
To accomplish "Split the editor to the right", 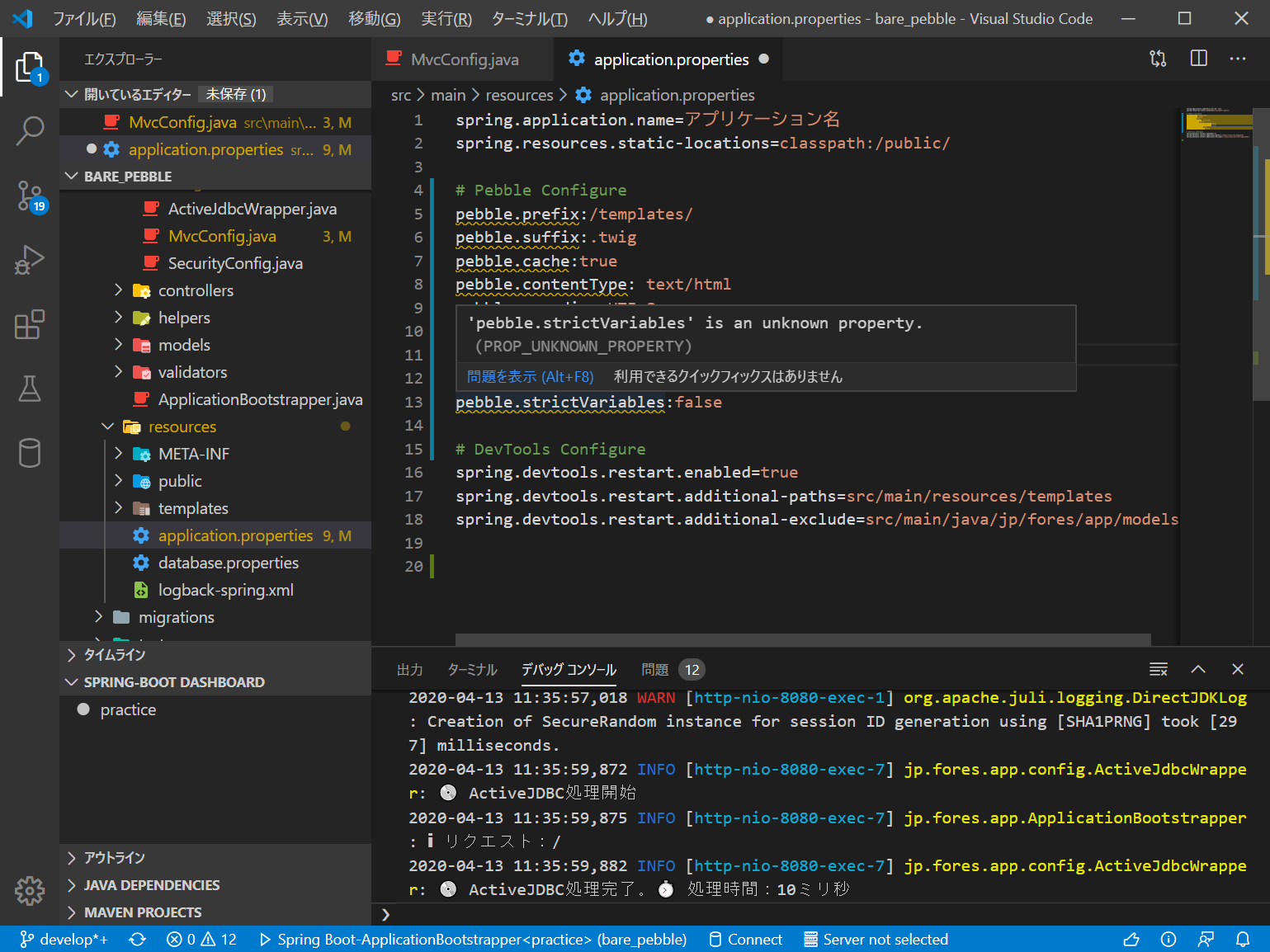I will [1199, 59].
